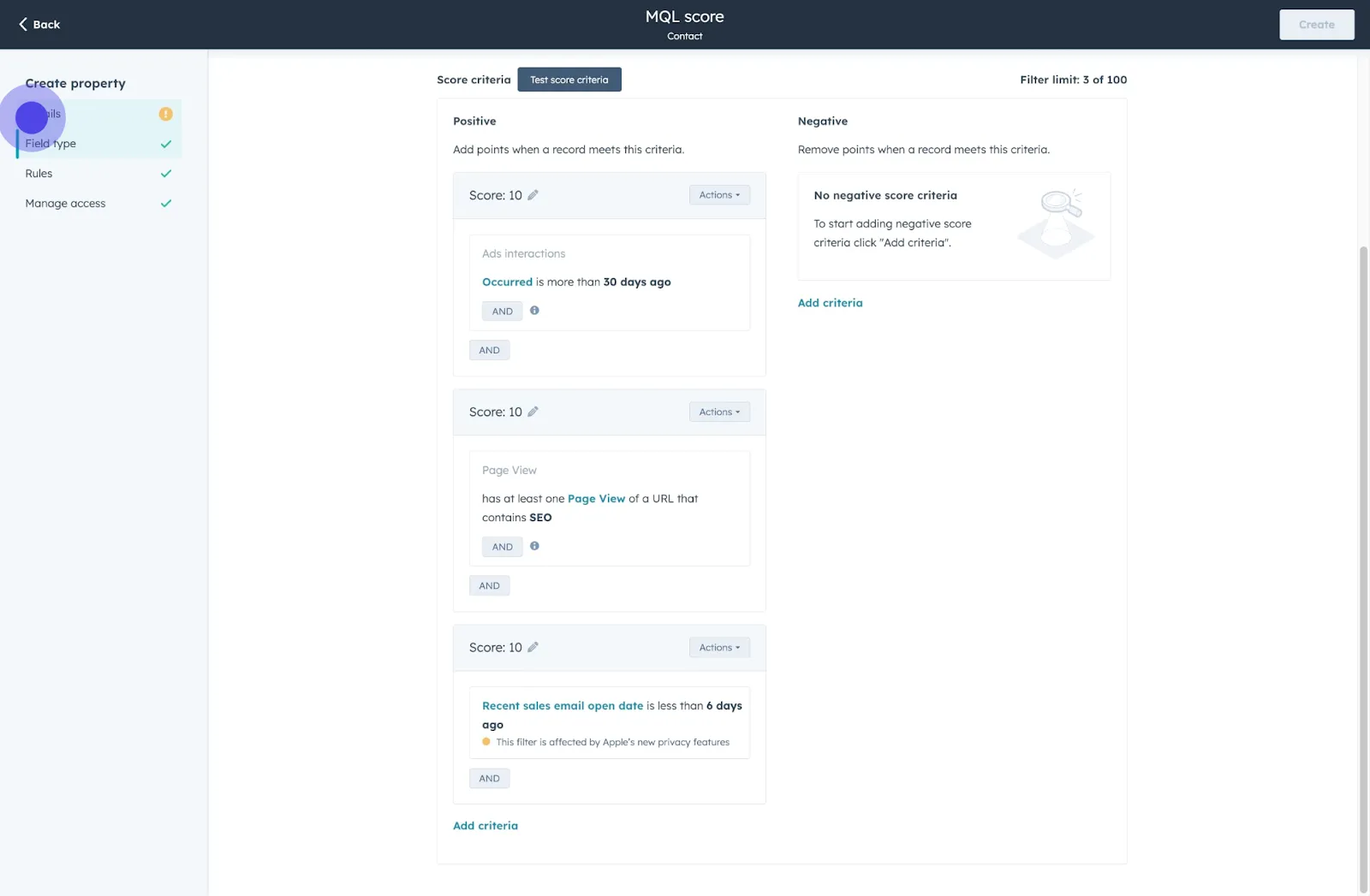This screenshot has width=1370, height=896.
Task: Click 'No negative score criteria' heading
Action: click(x=885, y=195)
